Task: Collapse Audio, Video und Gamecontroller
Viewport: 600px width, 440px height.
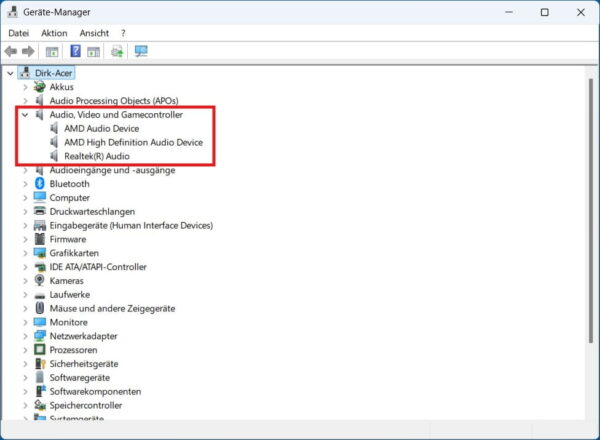Action: (x=25, y=115)
